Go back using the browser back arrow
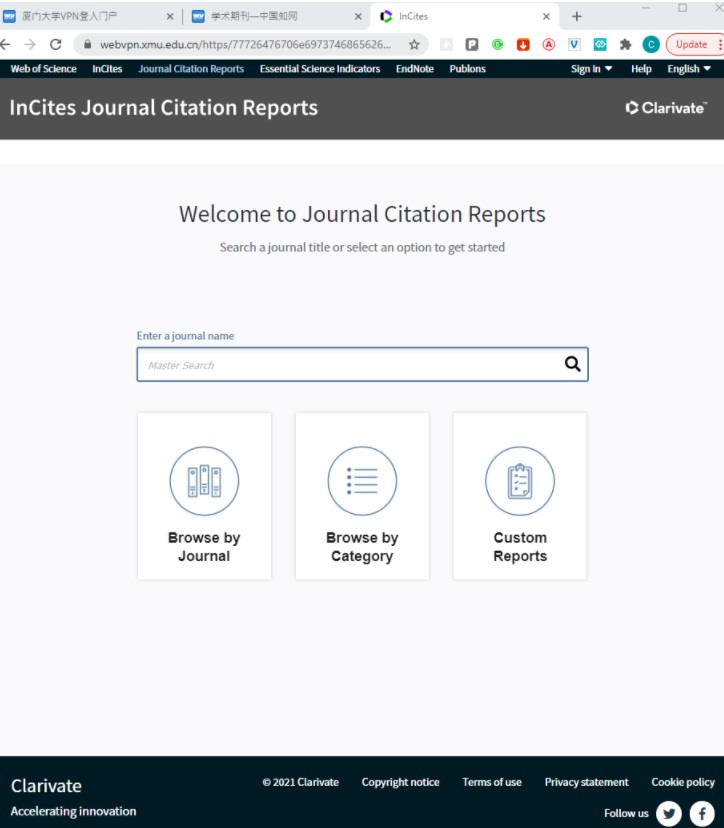The height and width of the screenshot is (828, 724). point(5,44)
